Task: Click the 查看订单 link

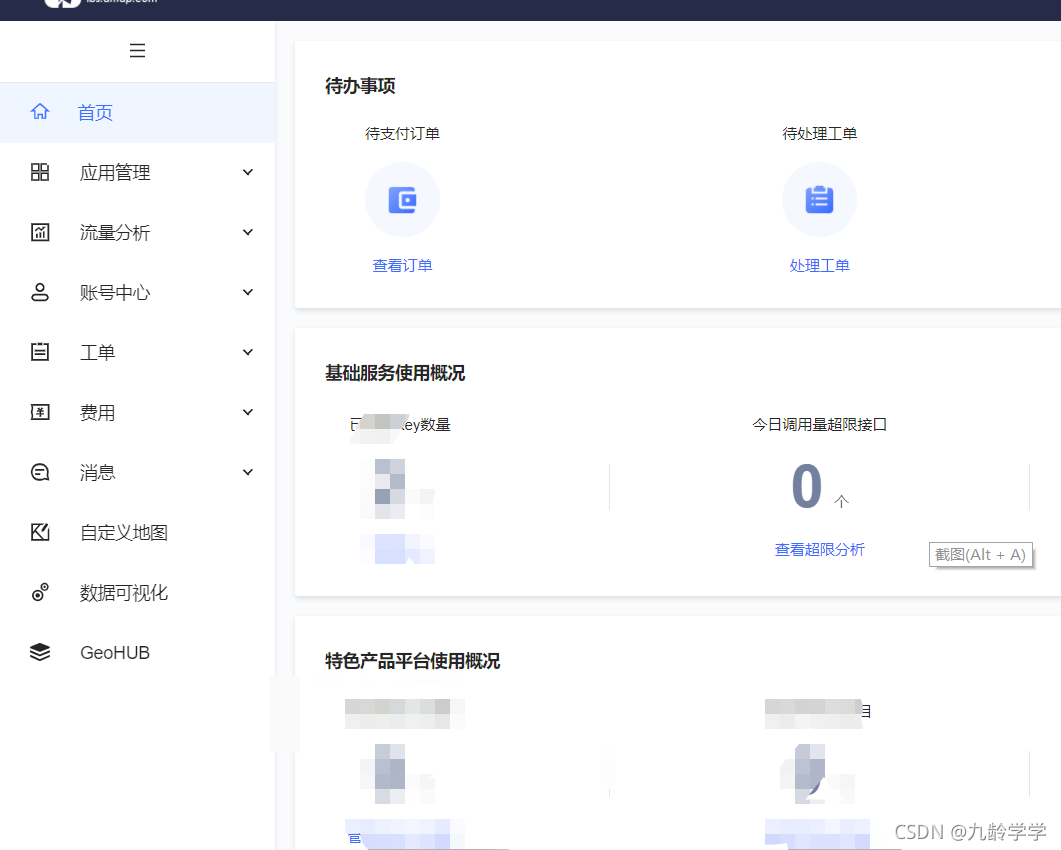Action: click(402, 264)
